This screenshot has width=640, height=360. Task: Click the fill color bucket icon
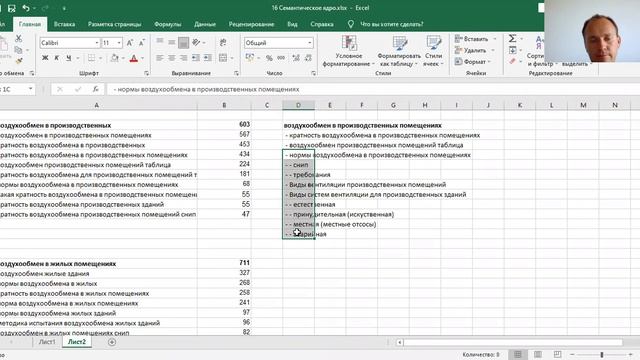pos(115,58)
